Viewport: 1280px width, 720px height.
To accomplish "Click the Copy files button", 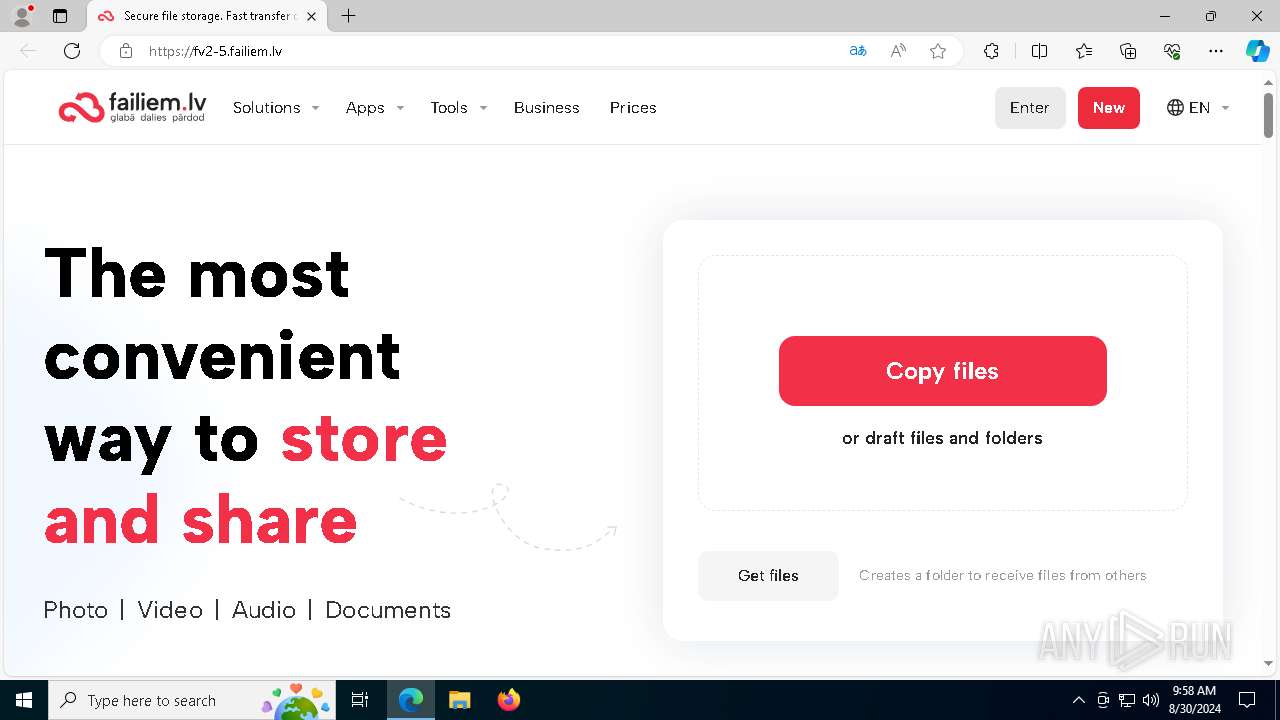I will point(943,371).
